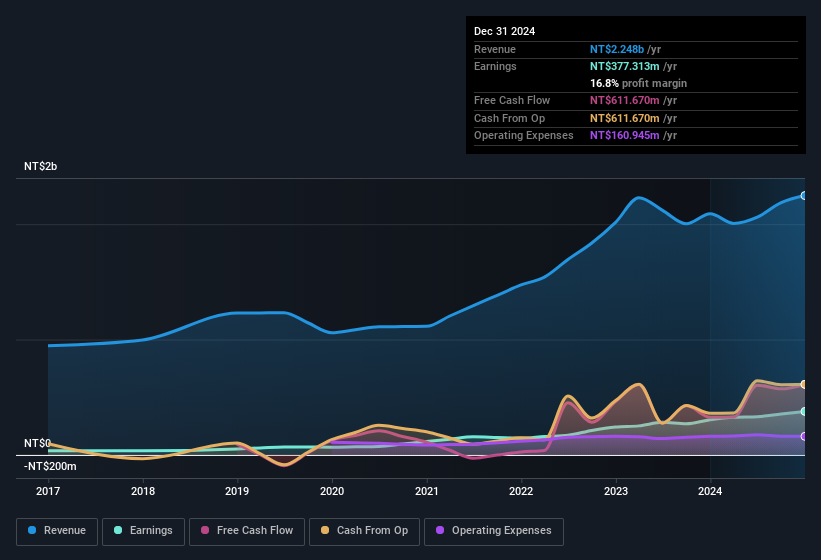Toggle the Cash From Op legend button
This screenshot has width=821, height=560.
pos(364,531)
